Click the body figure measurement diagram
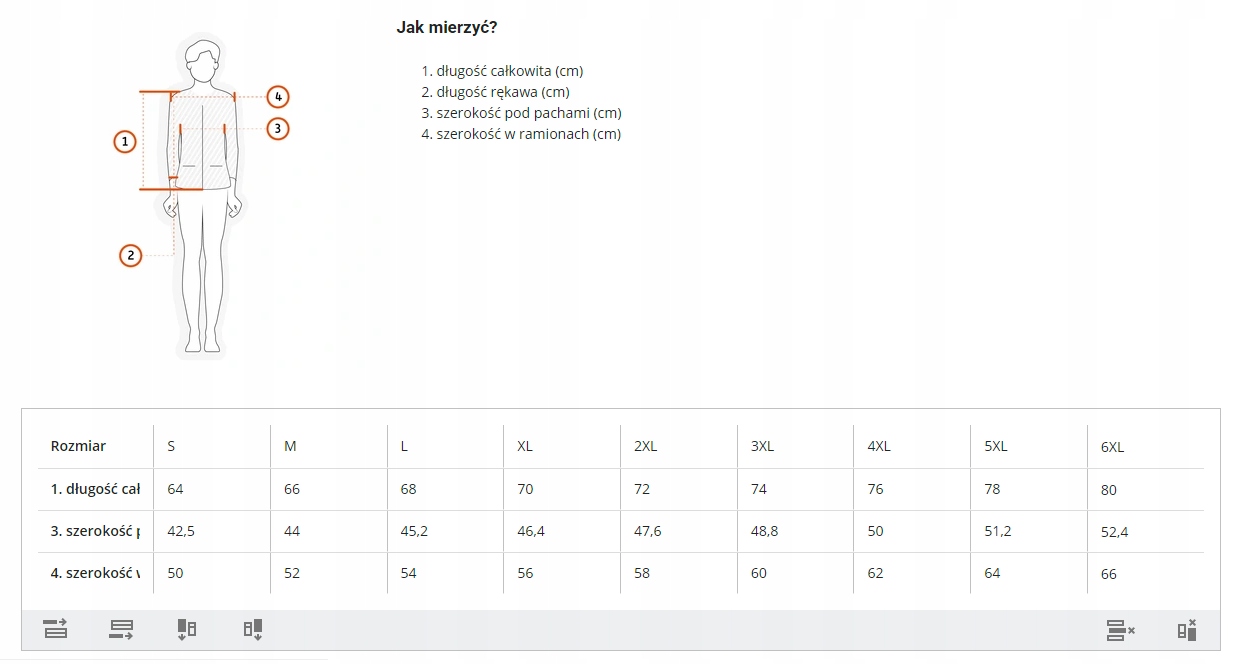Viewport: 1236px width, 664px height. [x=204, y=198]
